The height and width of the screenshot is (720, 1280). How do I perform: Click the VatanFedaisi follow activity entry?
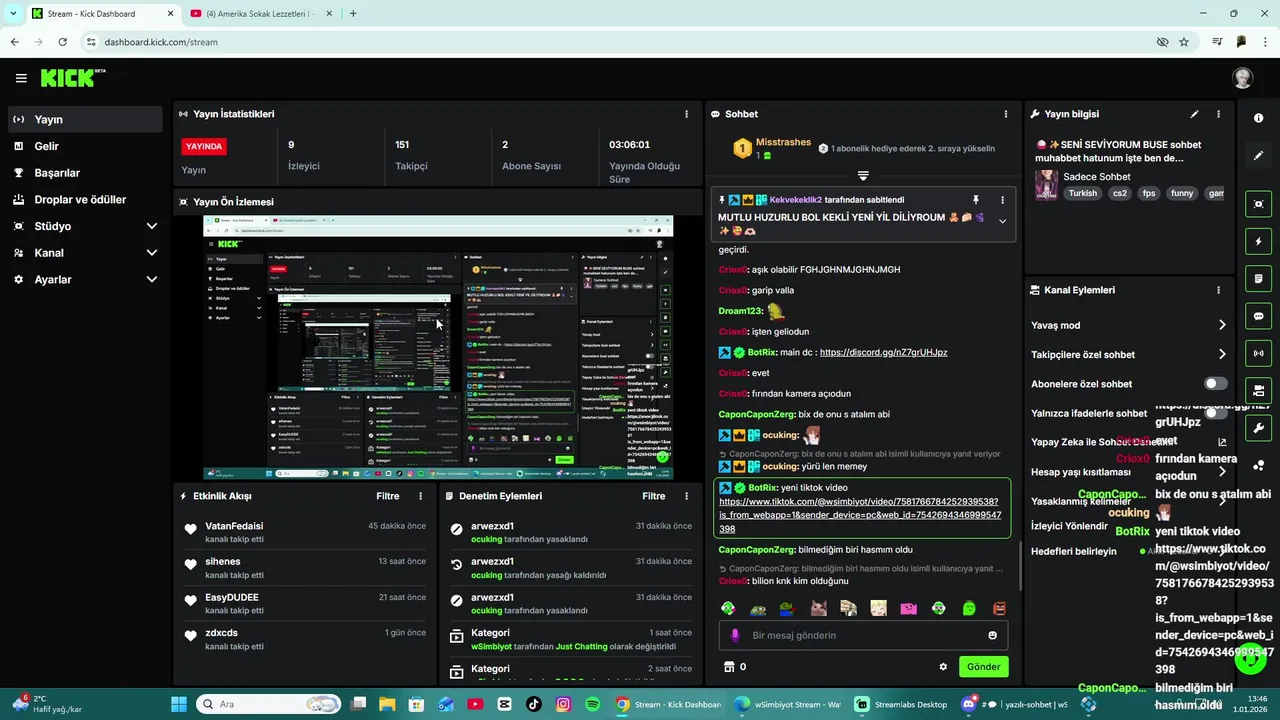(x=305, y=532)
